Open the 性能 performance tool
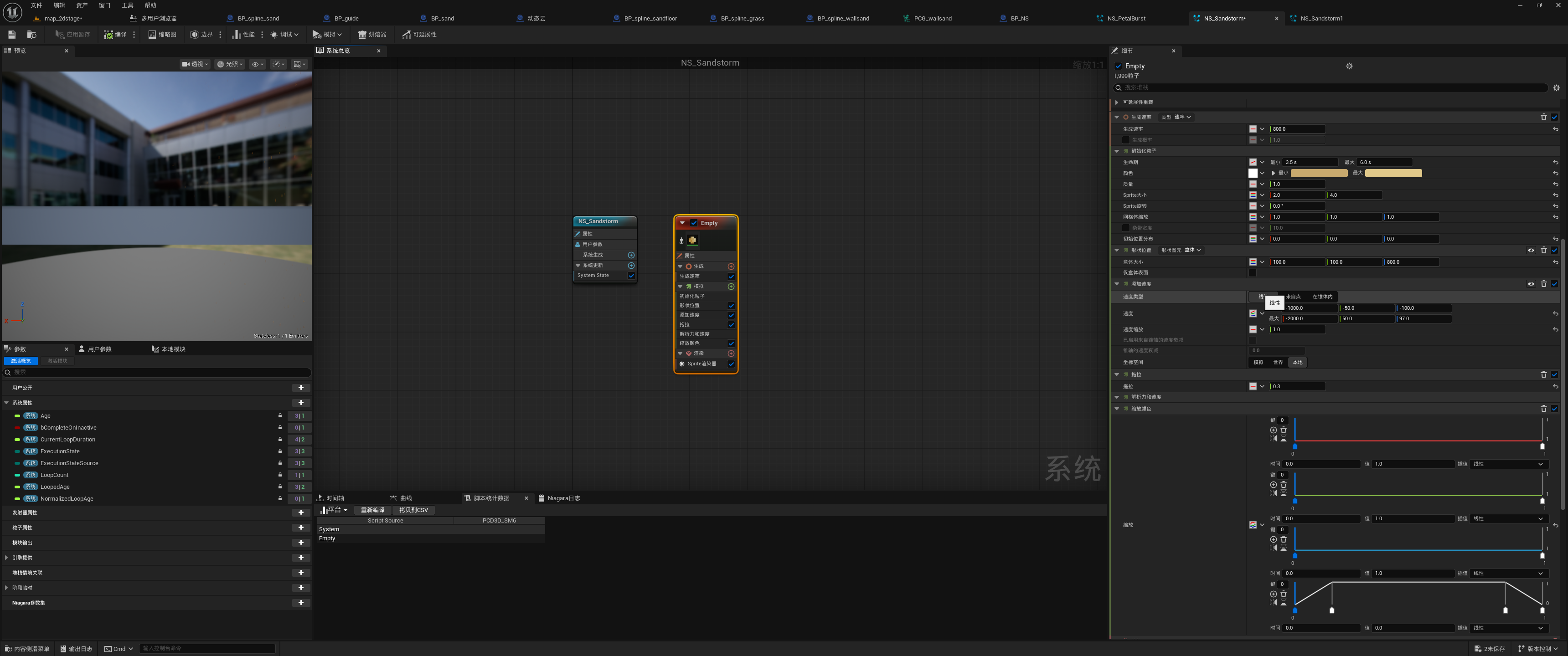 [243, 35]
